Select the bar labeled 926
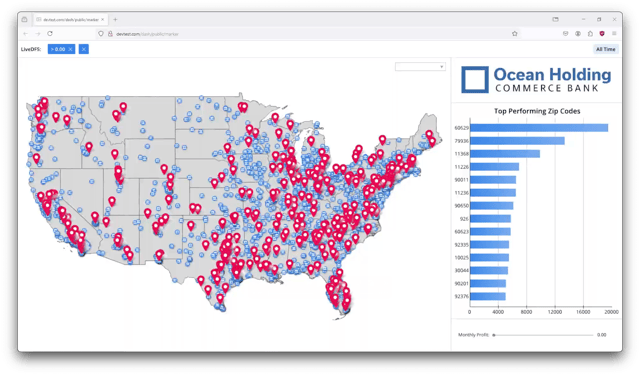 click(x=490, y=219)
